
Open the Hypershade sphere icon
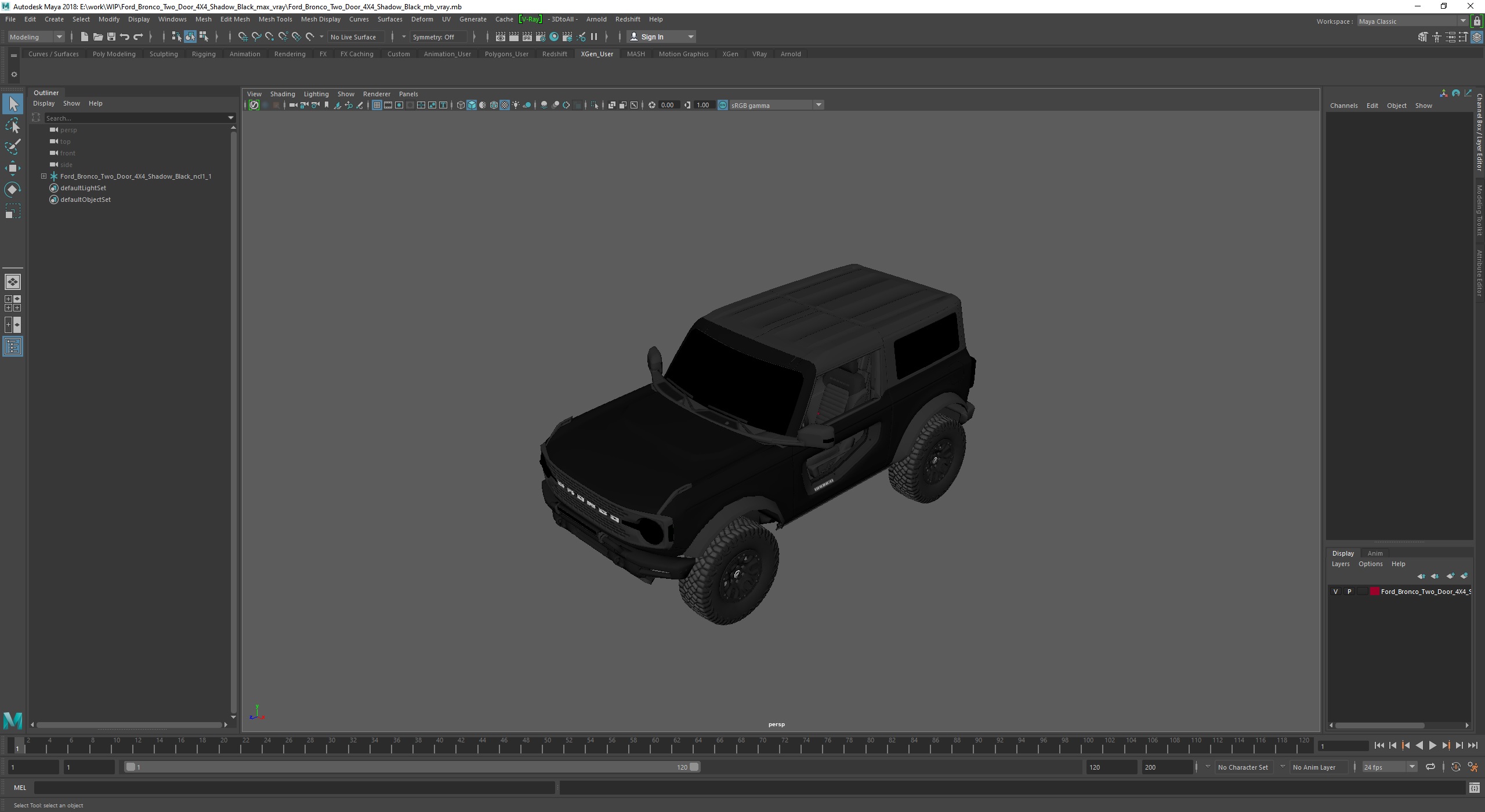coord(554,37)
